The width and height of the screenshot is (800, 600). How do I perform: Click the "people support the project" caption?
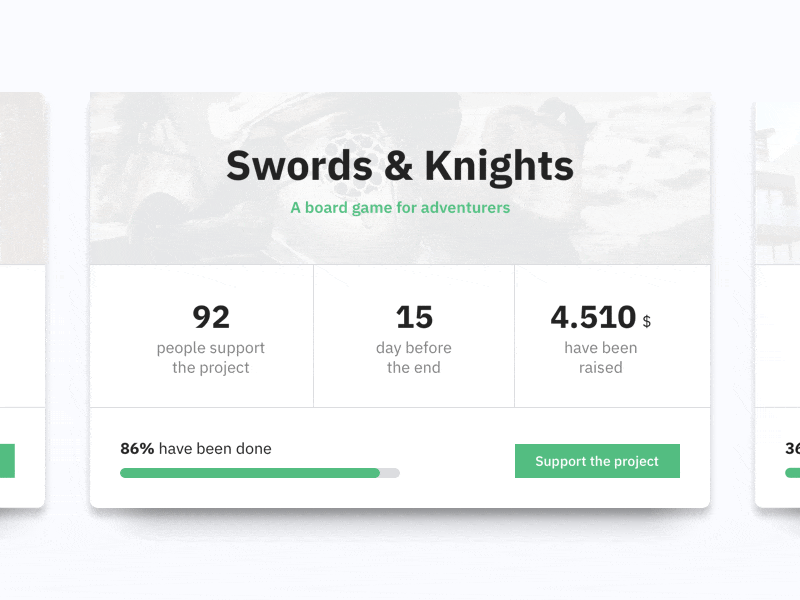pyautogui.click(x=211, y=358)
